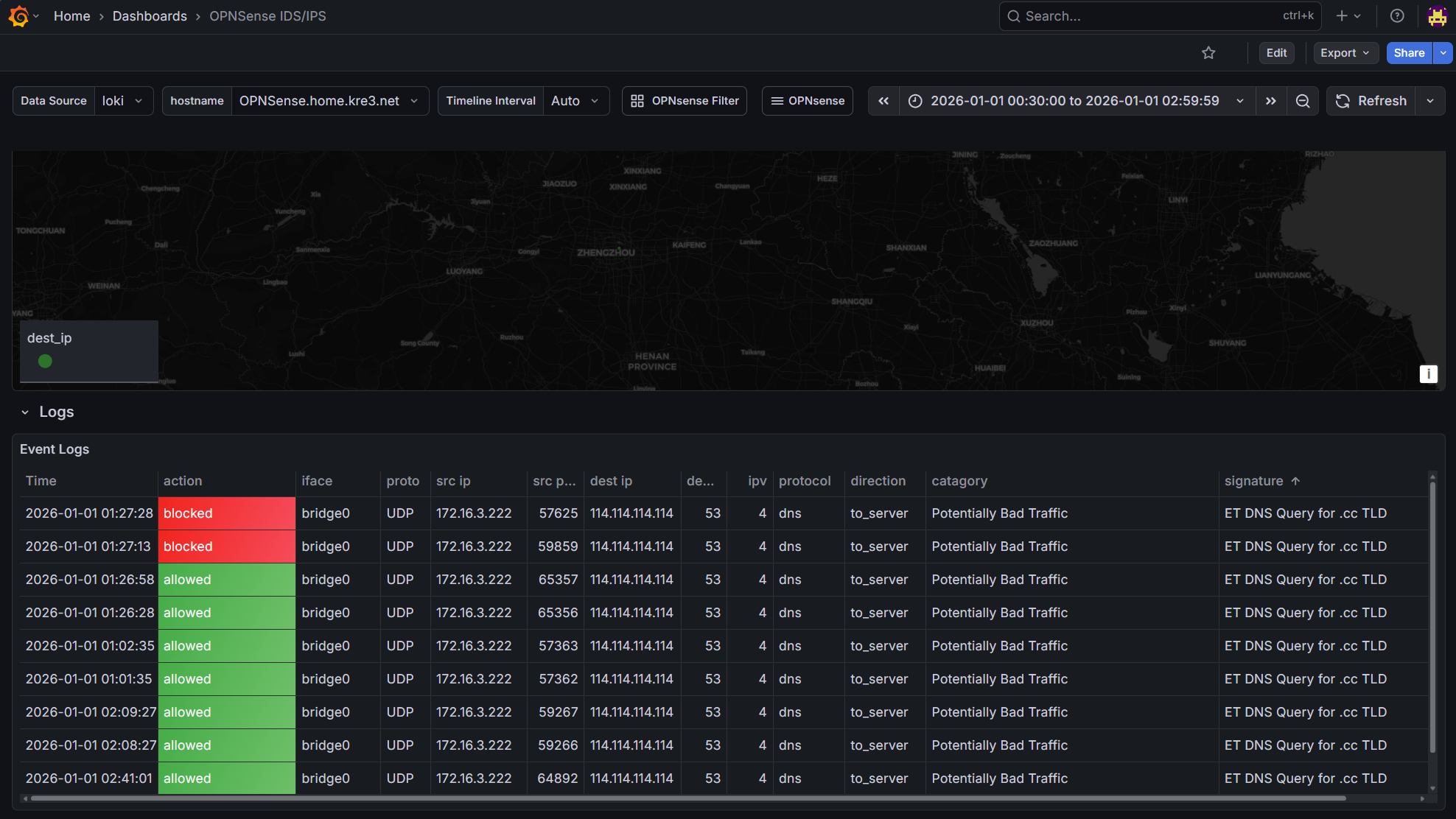Viewport: 1456px width, 819px height.
Task: Toggle the green dest_ip legend marker
Action: [45, 361]
